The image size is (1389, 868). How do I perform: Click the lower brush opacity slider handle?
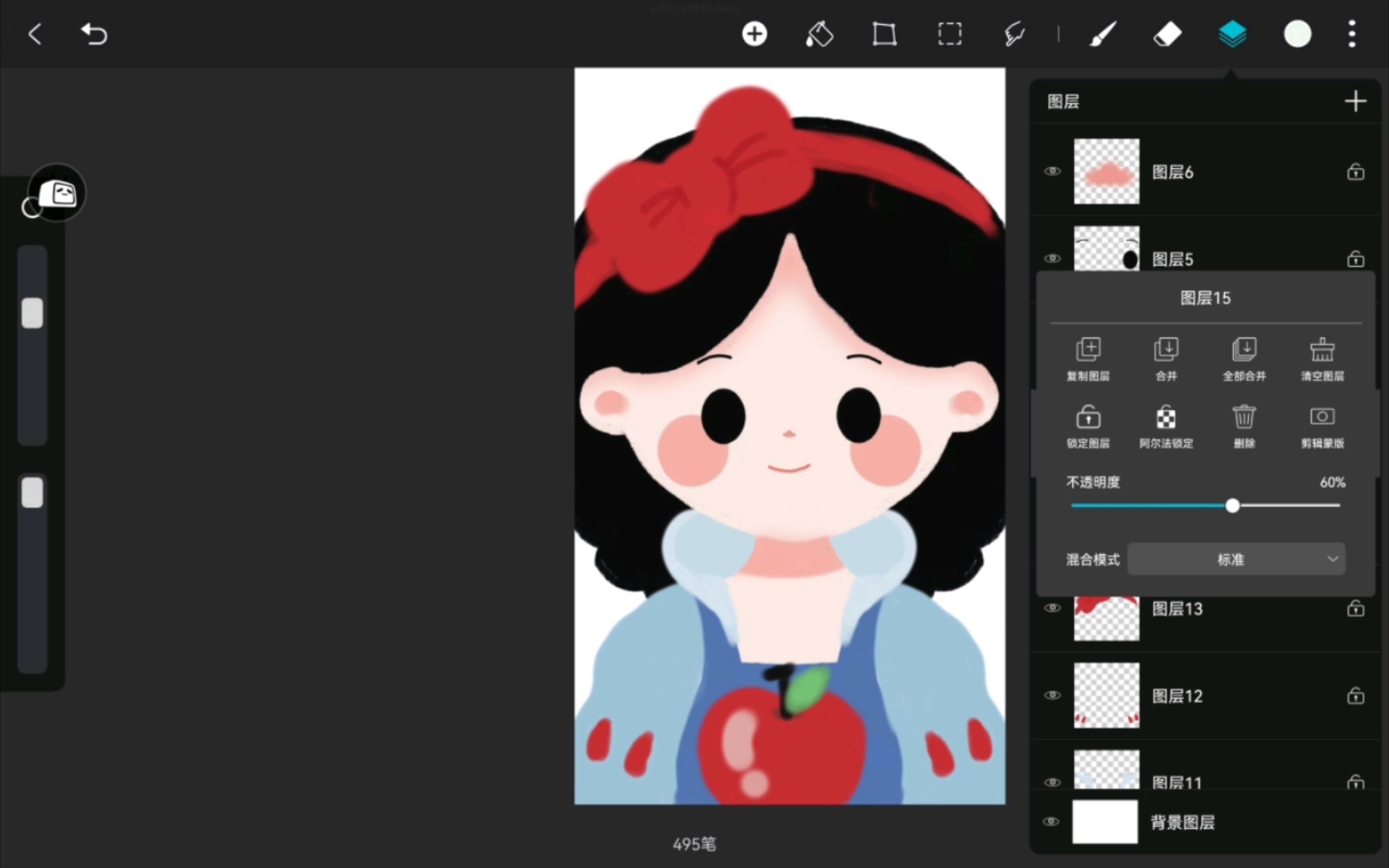click(x=32, y=493)
